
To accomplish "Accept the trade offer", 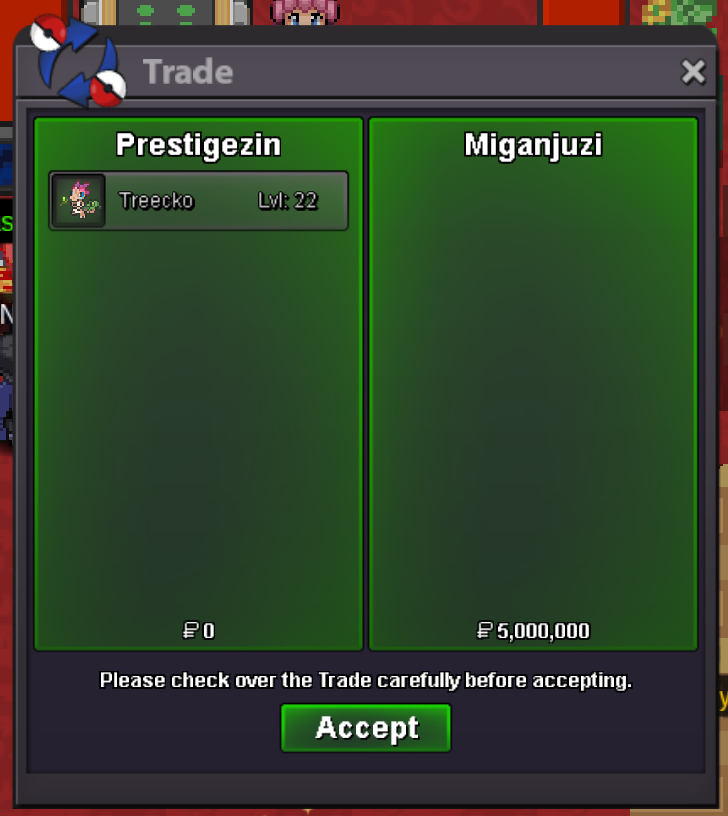I will pos(366,728).
